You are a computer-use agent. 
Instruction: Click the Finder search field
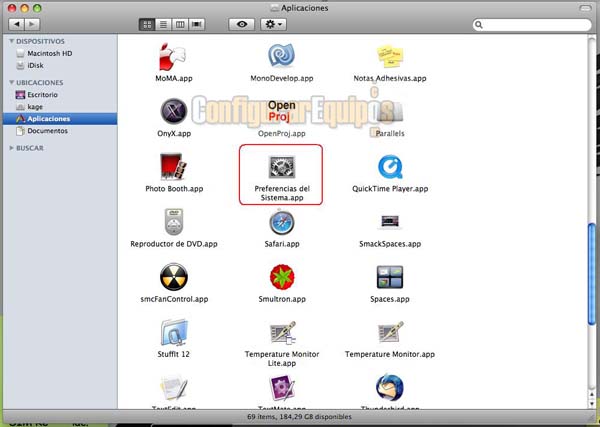532,25
